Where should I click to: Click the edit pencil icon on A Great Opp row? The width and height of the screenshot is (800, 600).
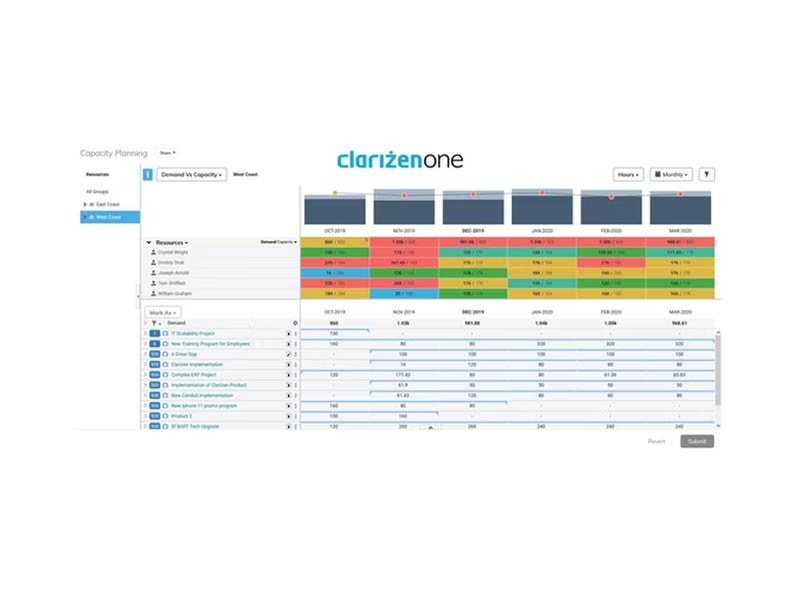click(289, 354)
